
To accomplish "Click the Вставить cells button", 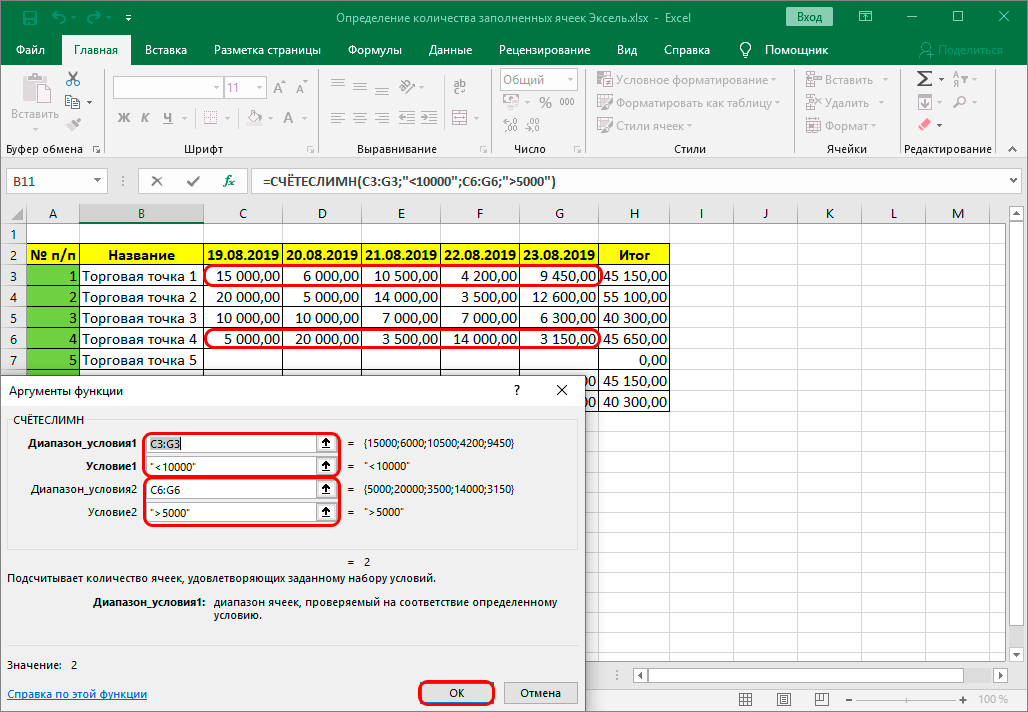I will pos(847,79).
